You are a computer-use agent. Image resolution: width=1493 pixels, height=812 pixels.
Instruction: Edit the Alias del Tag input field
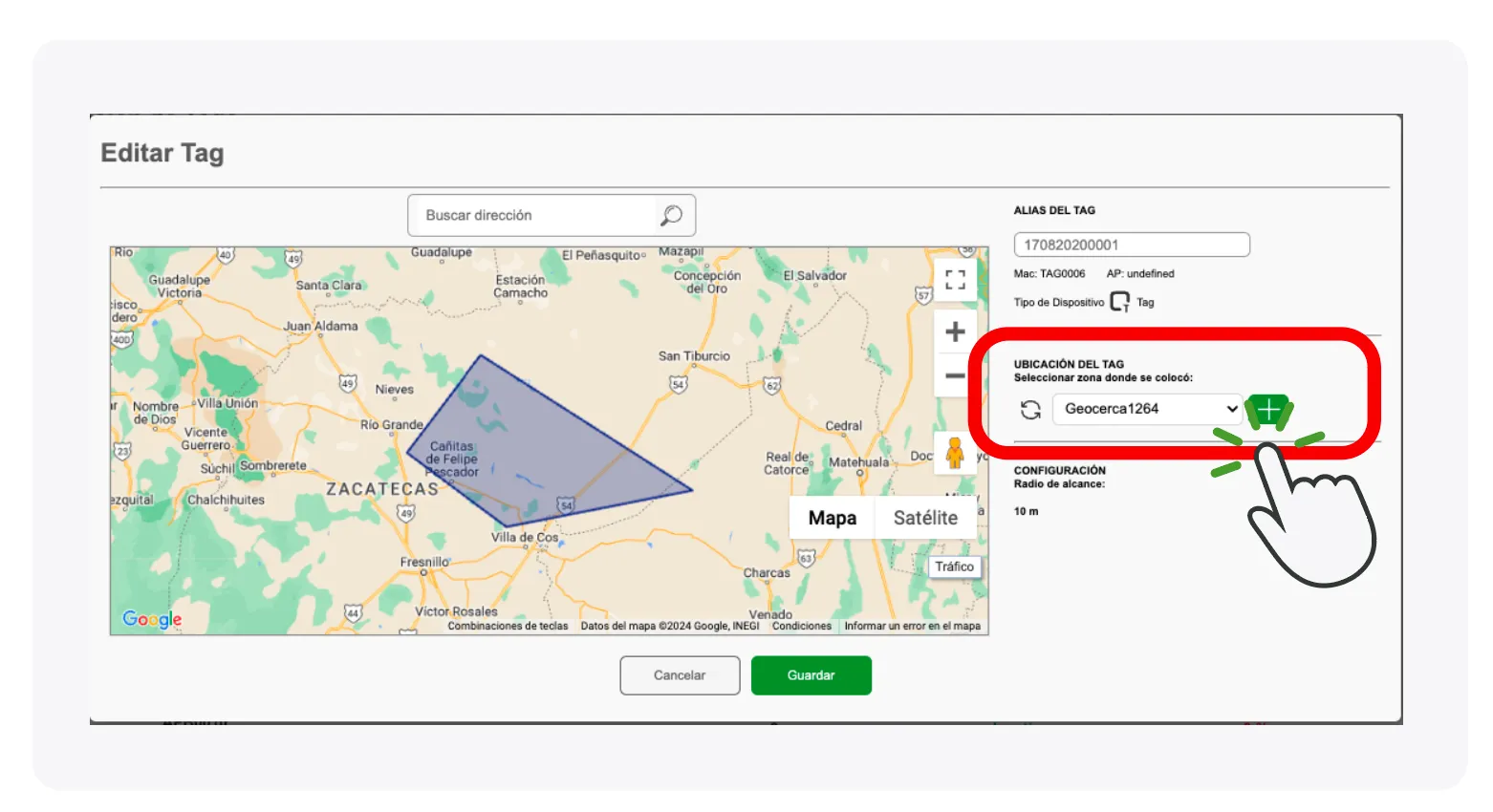tap(1132, 245)
